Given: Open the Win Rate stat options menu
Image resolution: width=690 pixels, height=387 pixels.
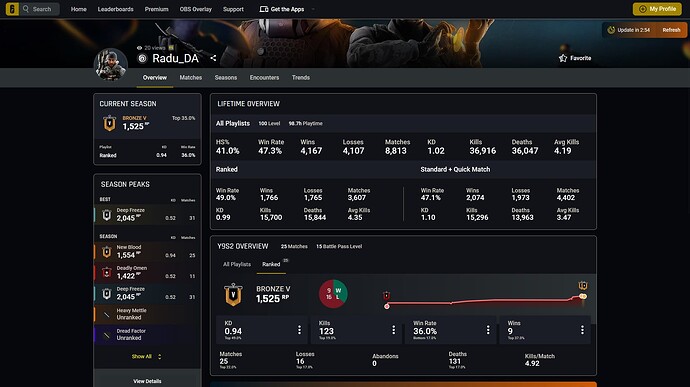Looking at the screenshot, I should pos(488,330).
